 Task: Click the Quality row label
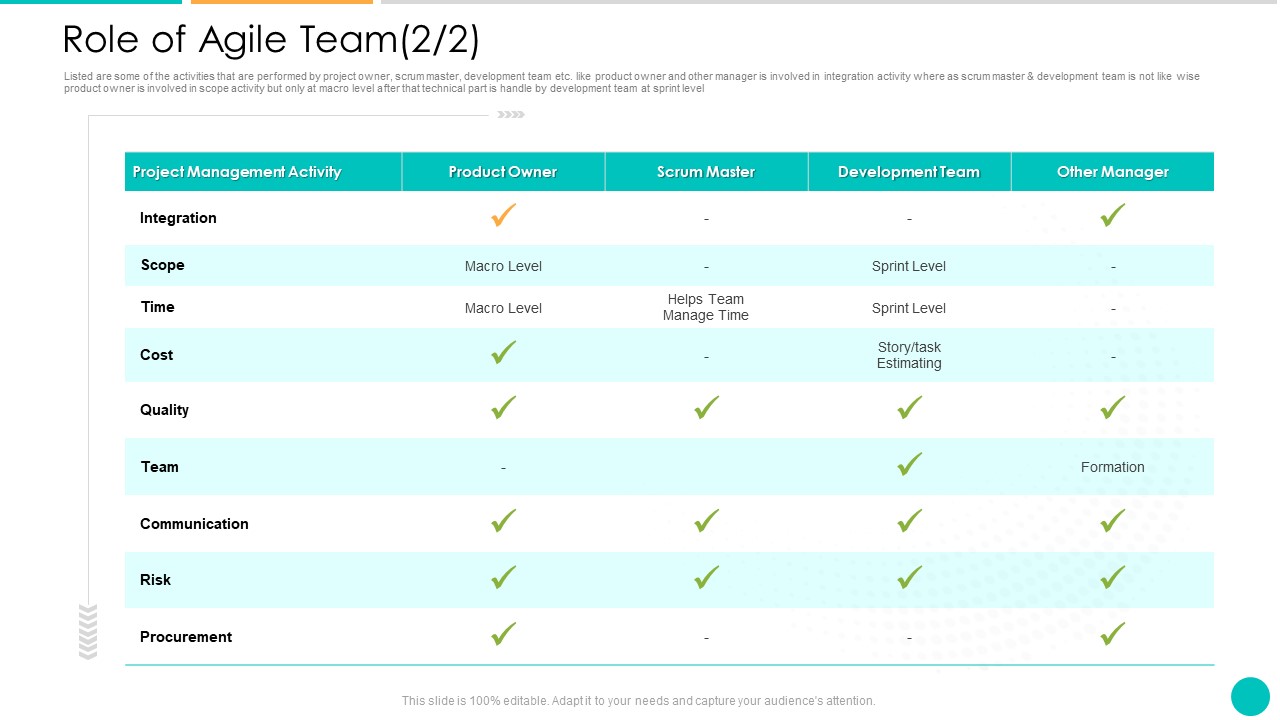(x=164, y=410)
